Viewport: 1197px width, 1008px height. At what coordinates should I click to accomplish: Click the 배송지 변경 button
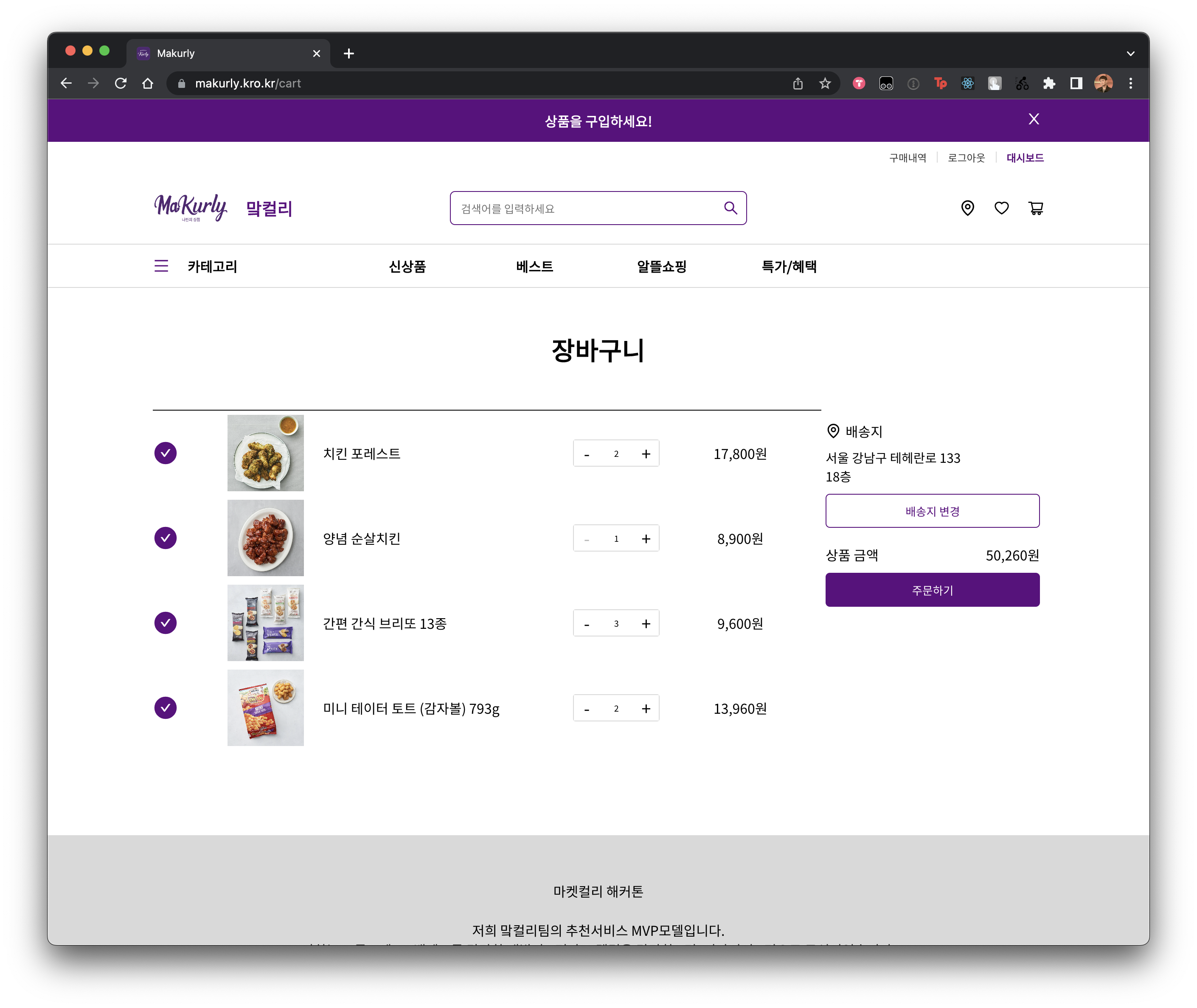pyautogui.click(x=932, y=511)
